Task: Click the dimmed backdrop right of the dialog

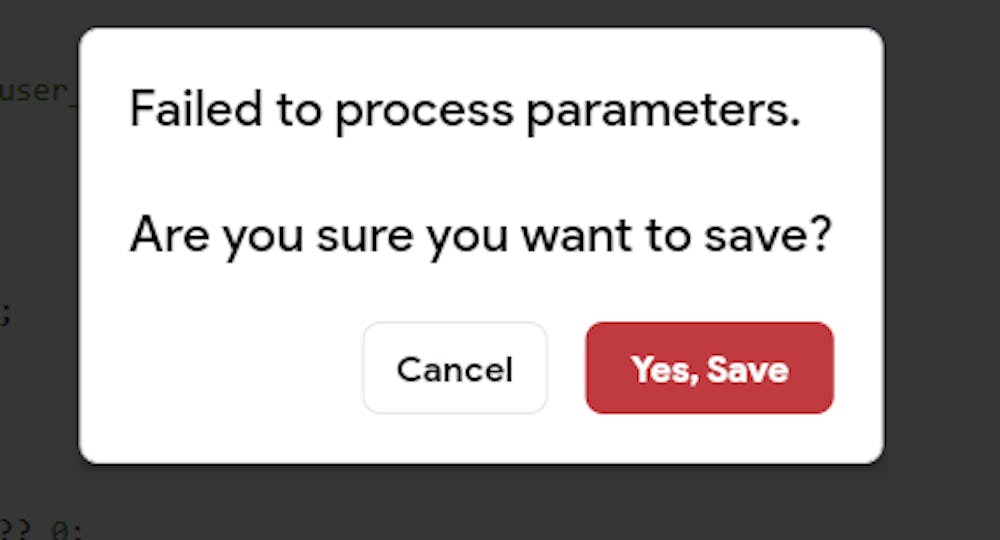Action: 940,250
